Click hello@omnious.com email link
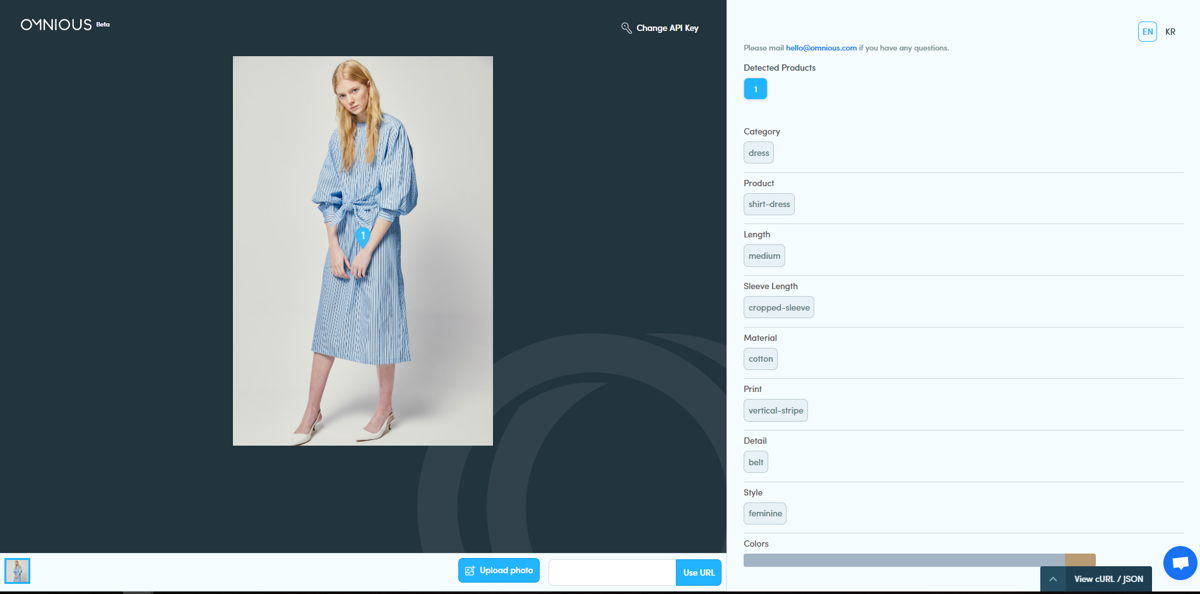Viewport: 1200px width, 594px height. coord(821,48)
